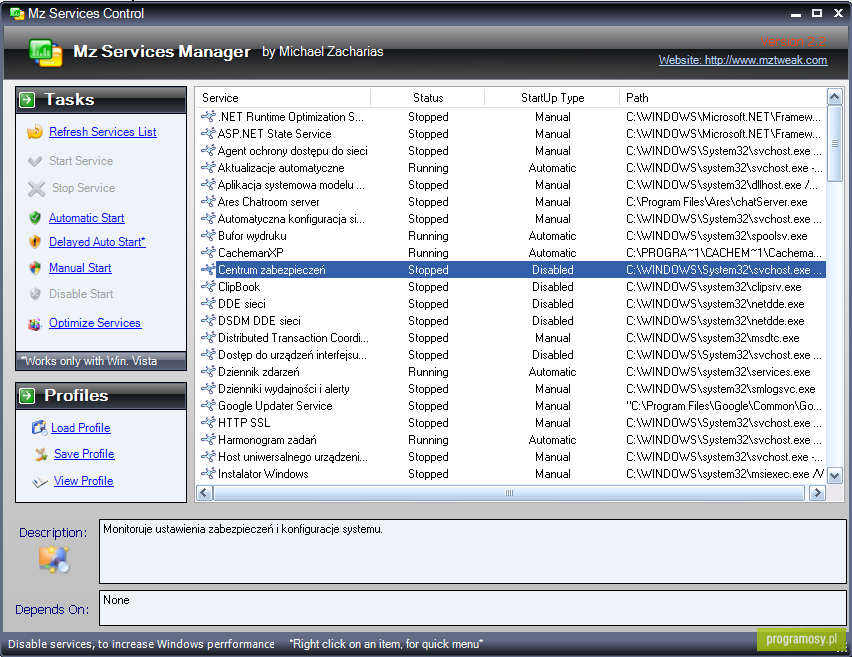This screenshot has height=657, width=852.
Task: Select the Aktualizacje automatyczne service
Action: (x=511, y=168)
